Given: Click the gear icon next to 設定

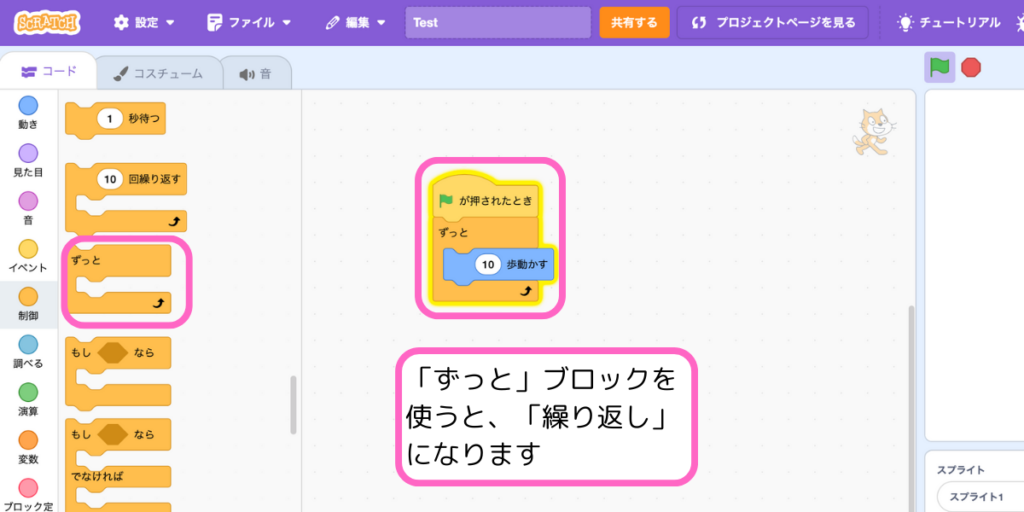Looking at the screenshot, I should (x=121, y=23).
